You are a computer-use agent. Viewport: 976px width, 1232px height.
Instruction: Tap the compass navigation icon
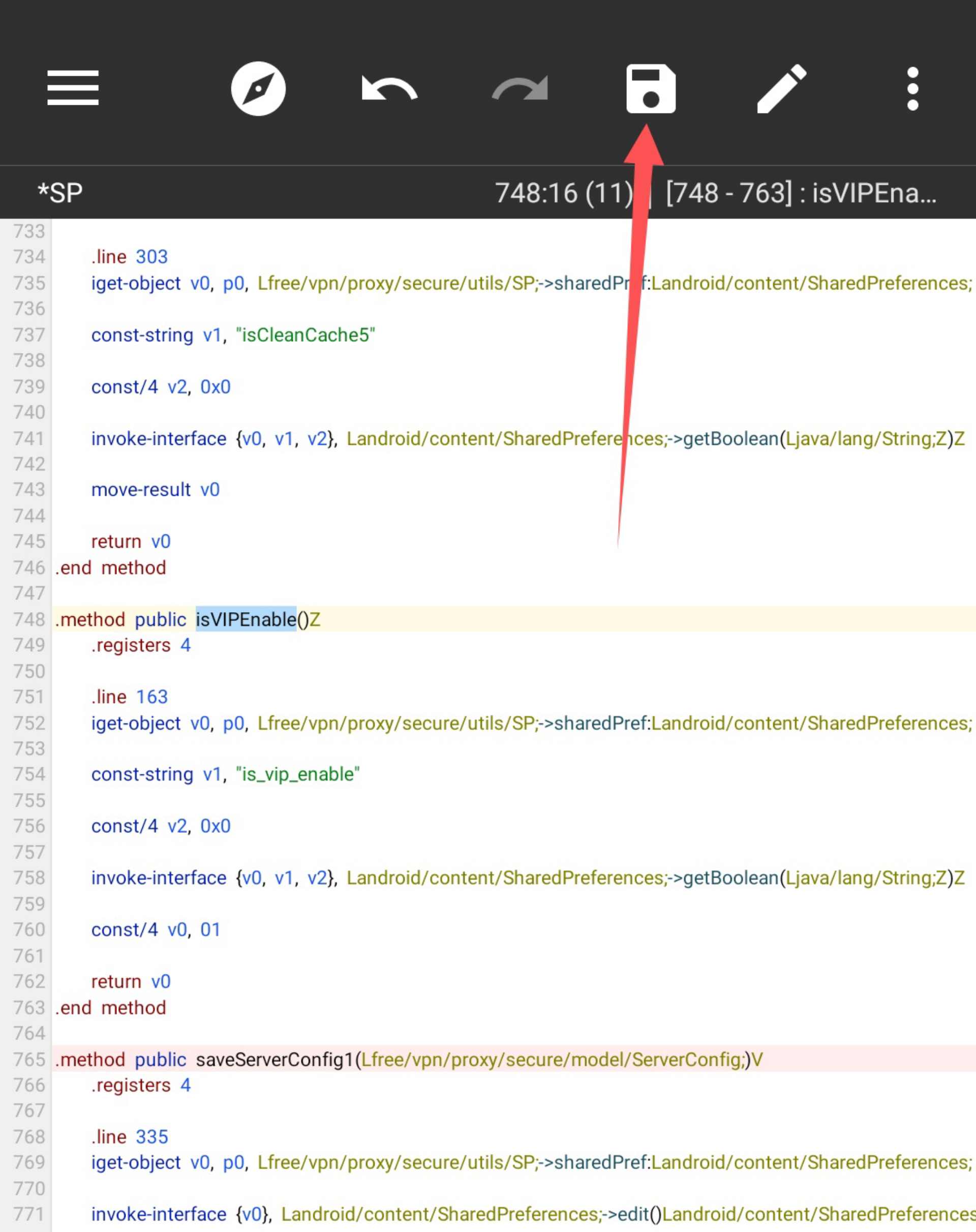(258, 88)
